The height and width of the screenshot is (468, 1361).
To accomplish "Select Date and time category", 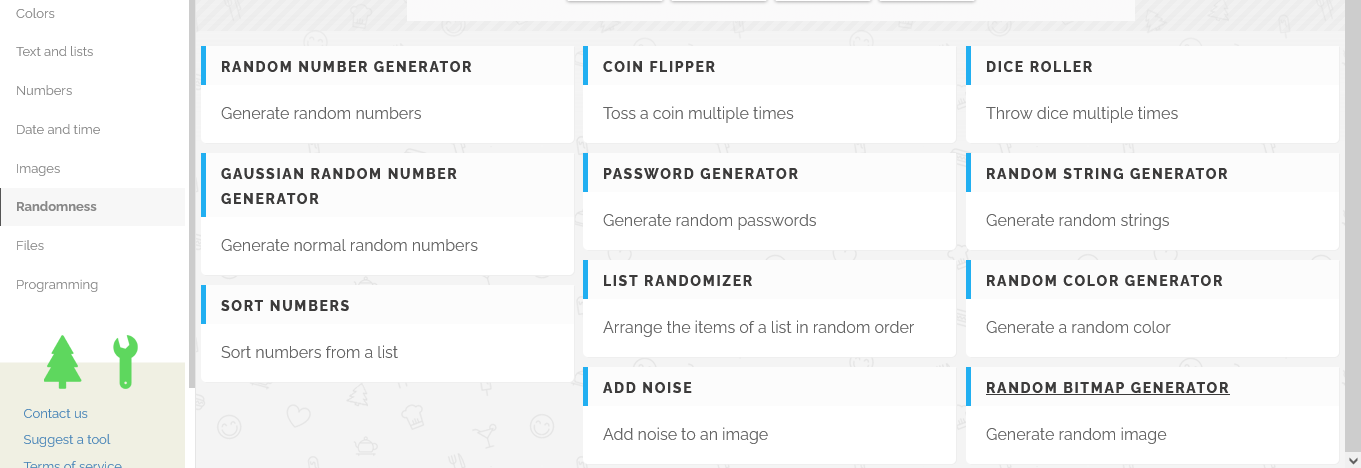I will coord(58,130).
